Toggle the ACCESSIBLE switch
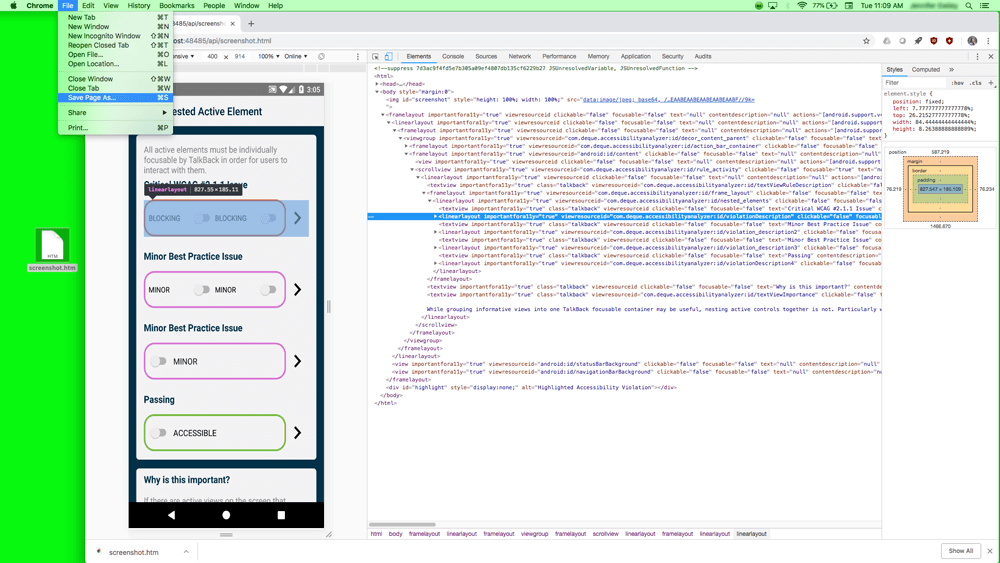The image size is (1000, 563). pyautogui.click(x=159, y=433)
